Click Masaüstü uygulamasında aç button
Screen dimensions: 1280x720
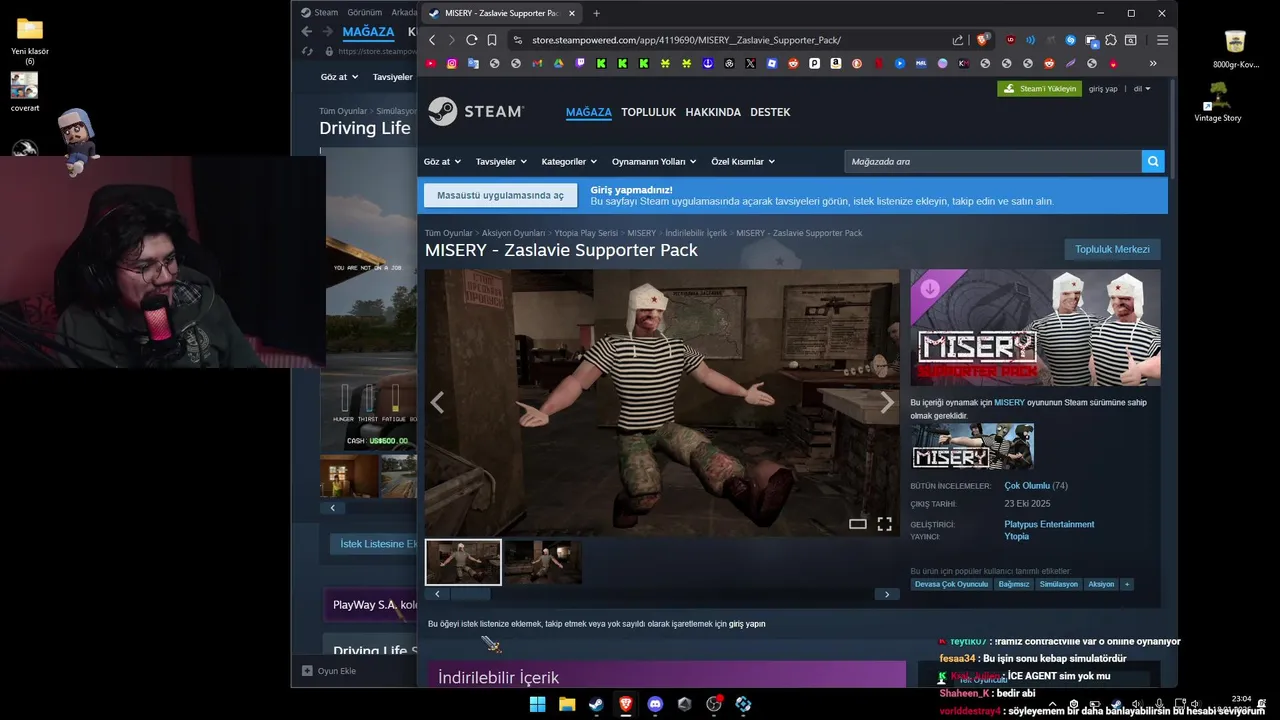pyautogui.click(x=500, y=195)
